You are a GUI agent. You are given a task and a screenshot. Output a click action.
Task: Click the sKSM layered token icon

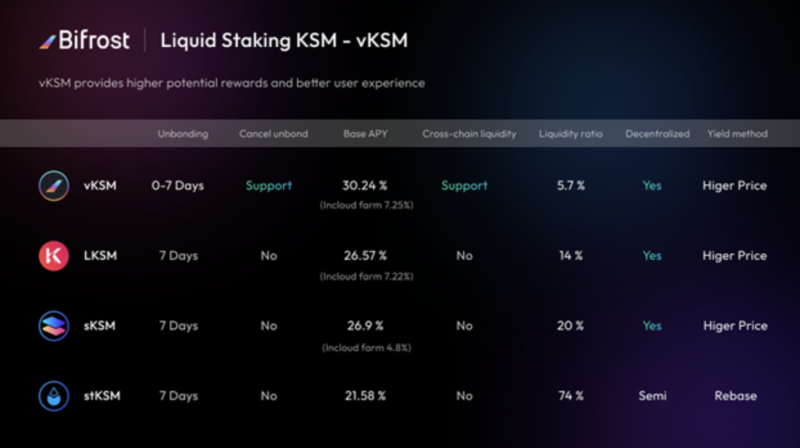[x=54, y=326]
